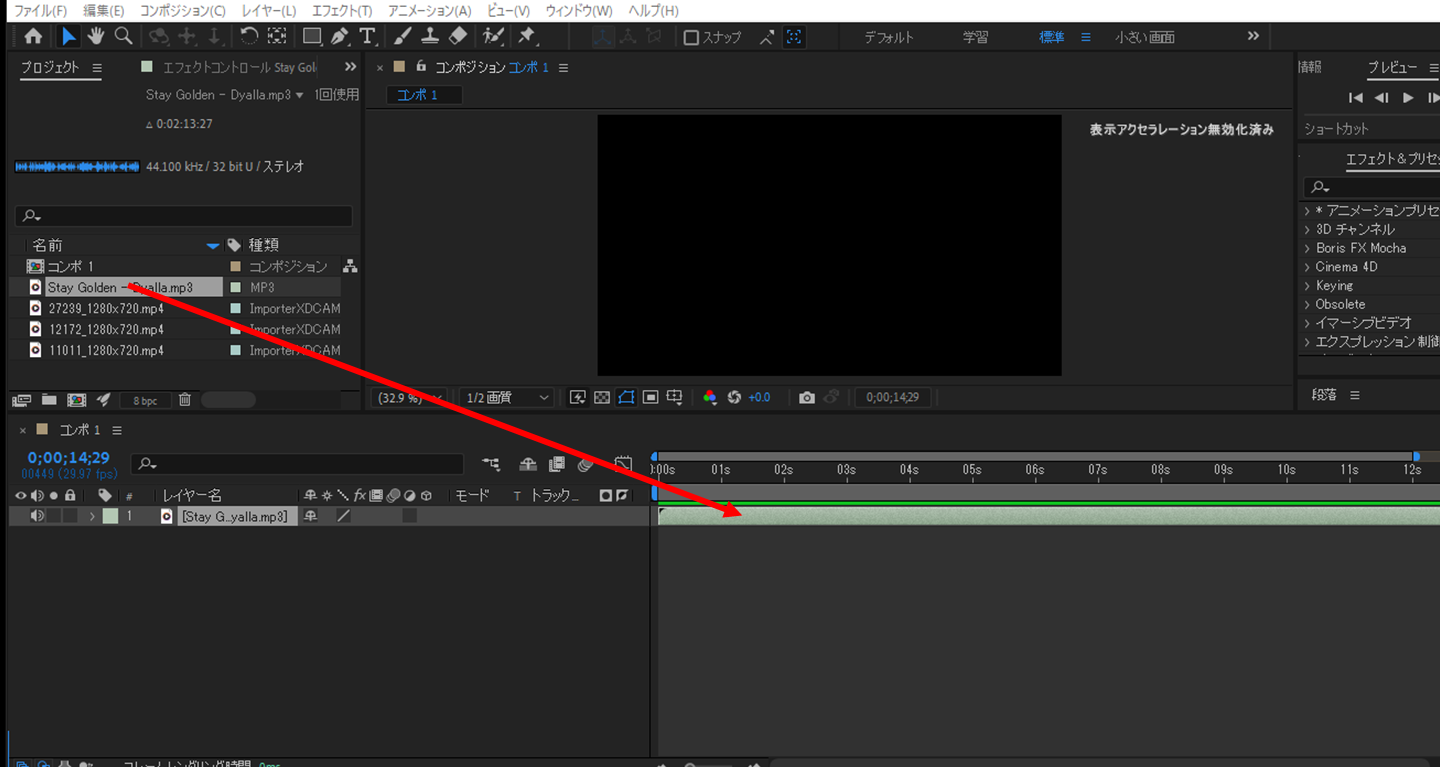1440x767 pixels.
Task: Switch to the 学習 workspace
Action: coord(975,37)
